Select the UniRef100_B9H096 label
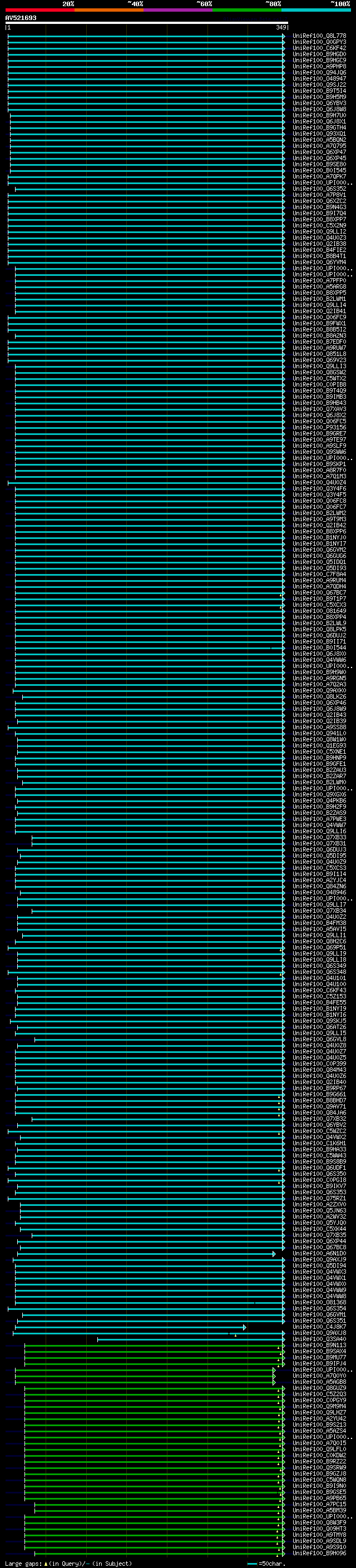The height and width of the screenshot is (1568, 356). click(x=319, y=1554)
